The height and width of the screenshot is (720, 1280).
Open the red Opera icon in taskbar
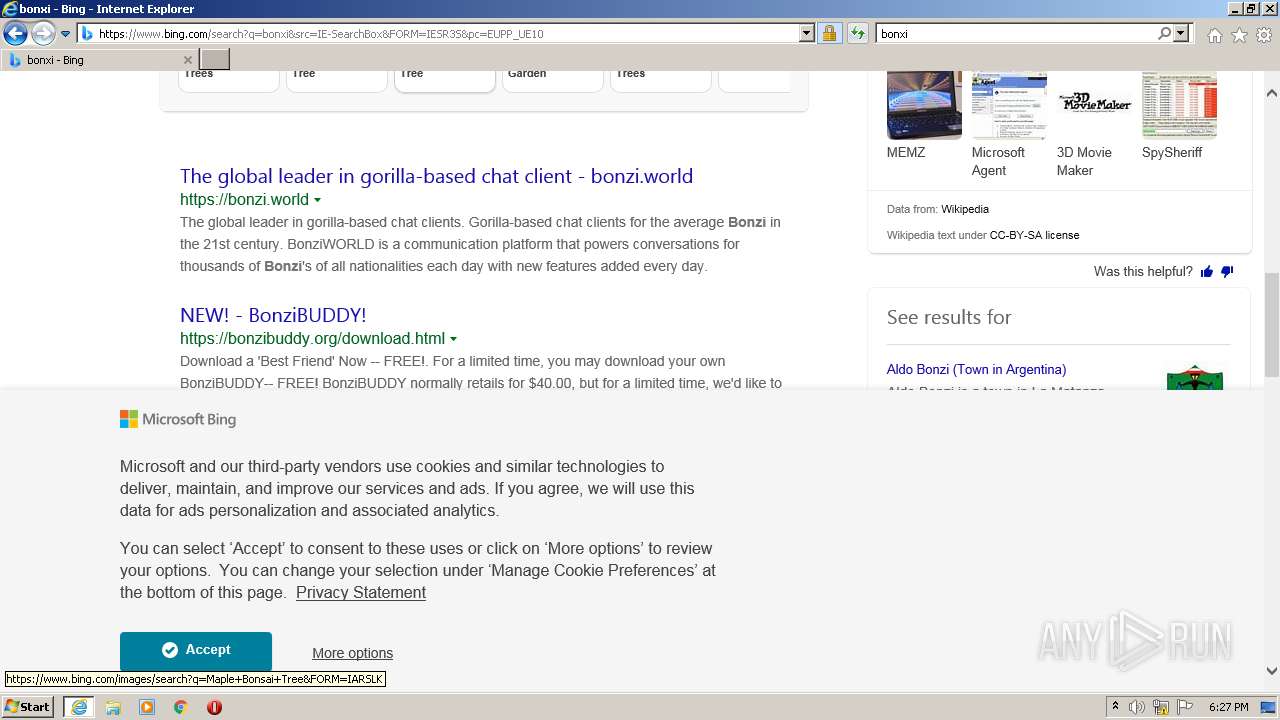click(x=214, y=707)
